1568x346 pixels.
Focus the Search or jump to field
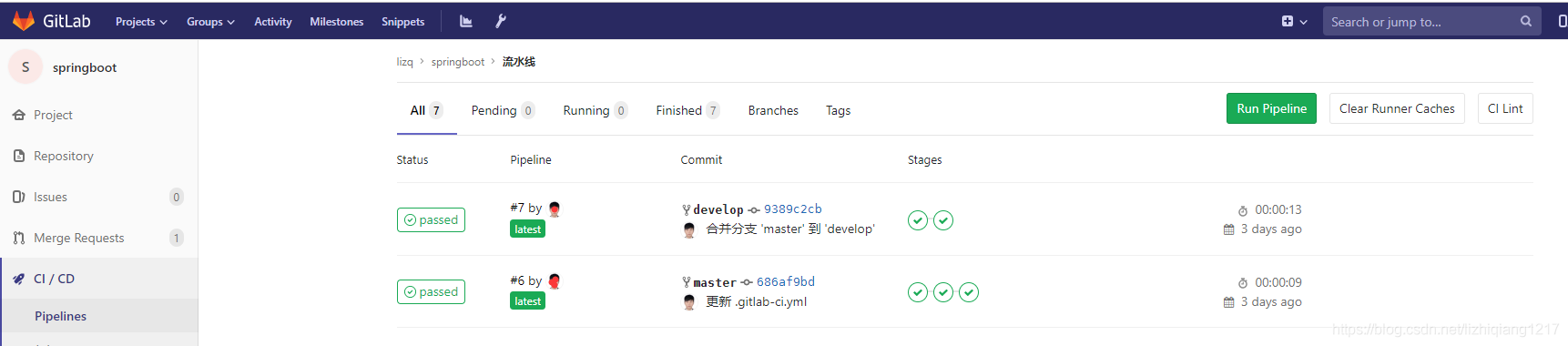(1420, 21)
